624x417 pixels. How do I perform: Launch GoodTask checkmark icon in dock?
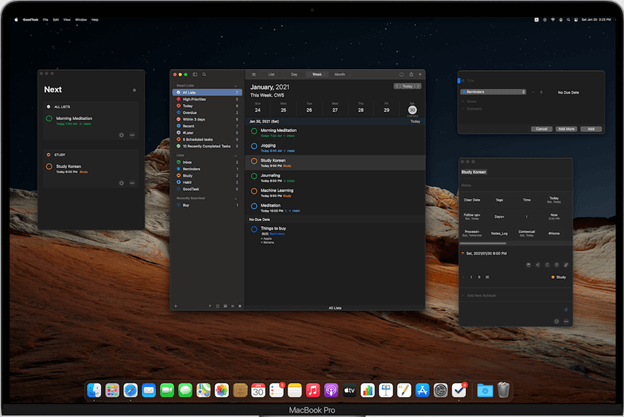[459, 390]
